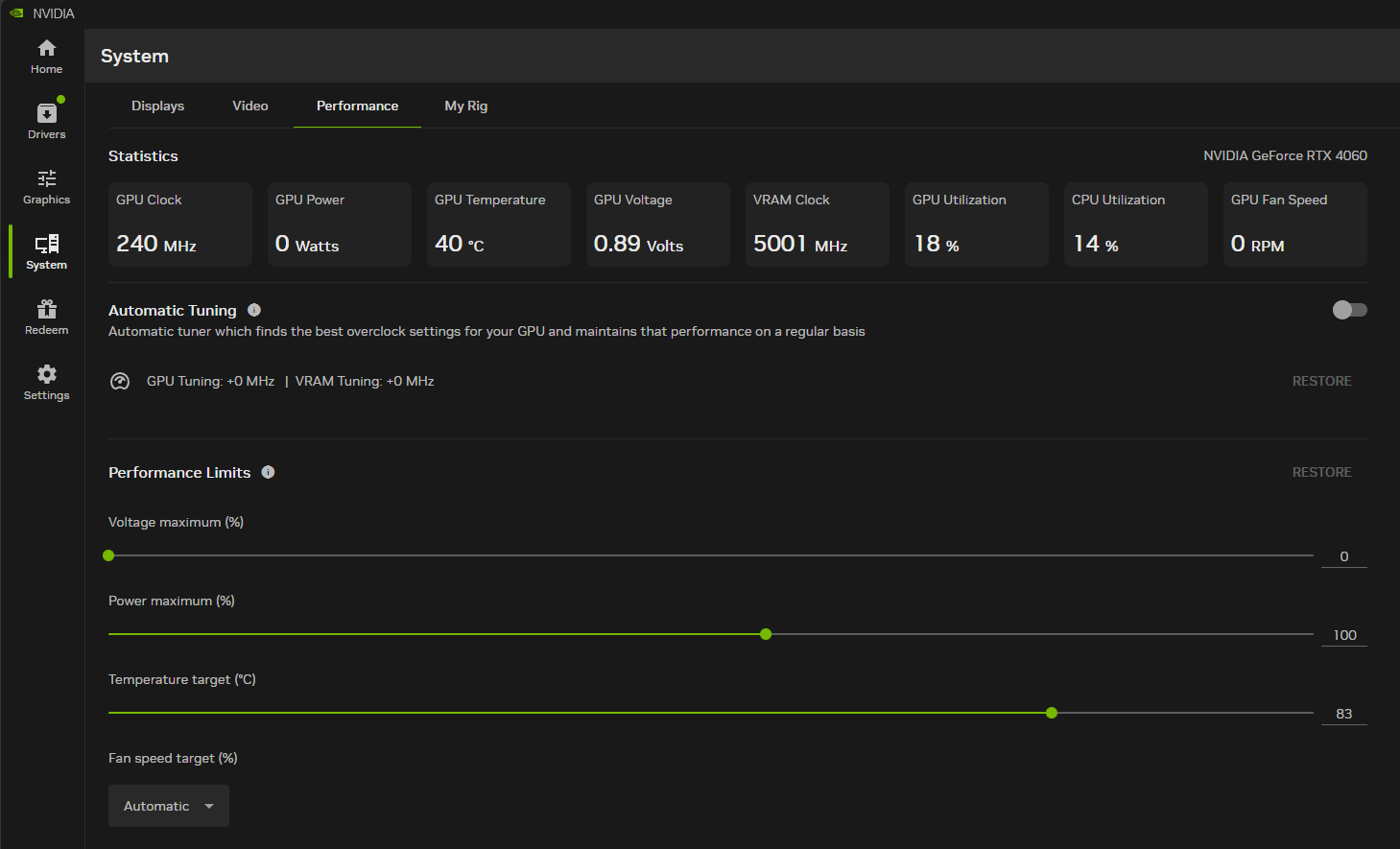
Task: Select the Performance tab
Action: 357,106
